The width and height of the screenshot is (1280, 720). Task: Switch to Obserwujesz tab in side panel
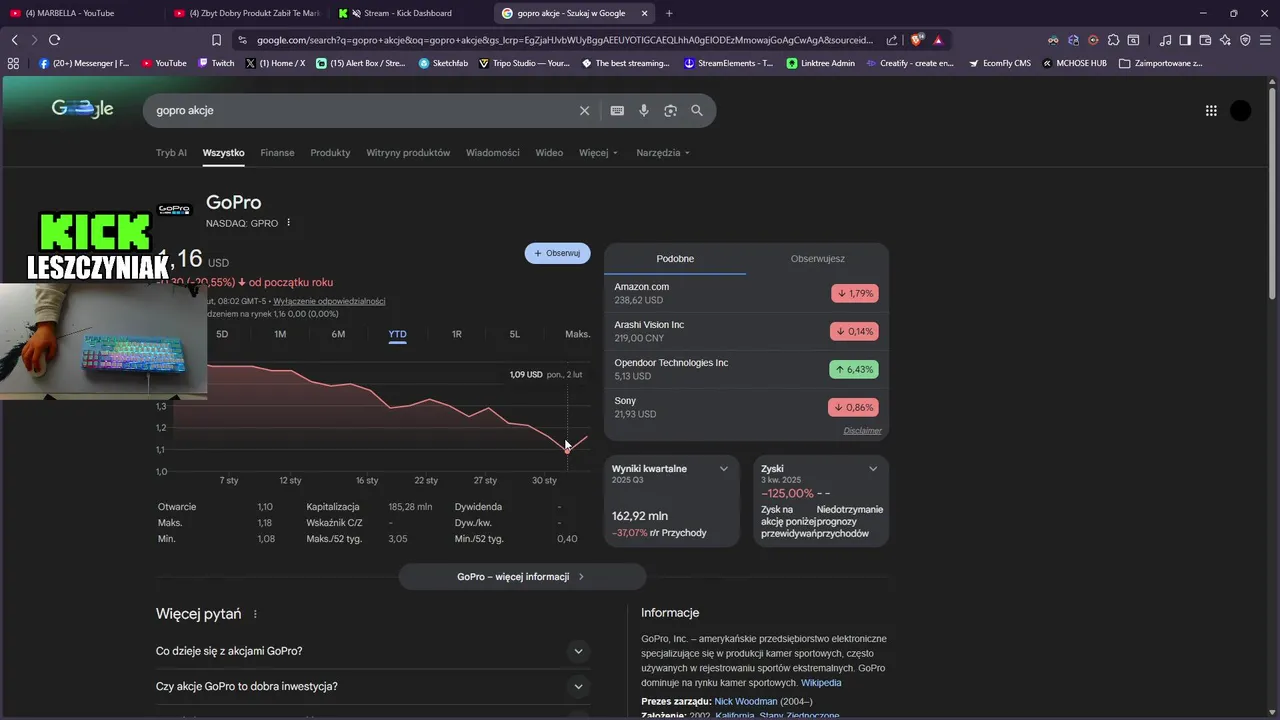[818, 259]
